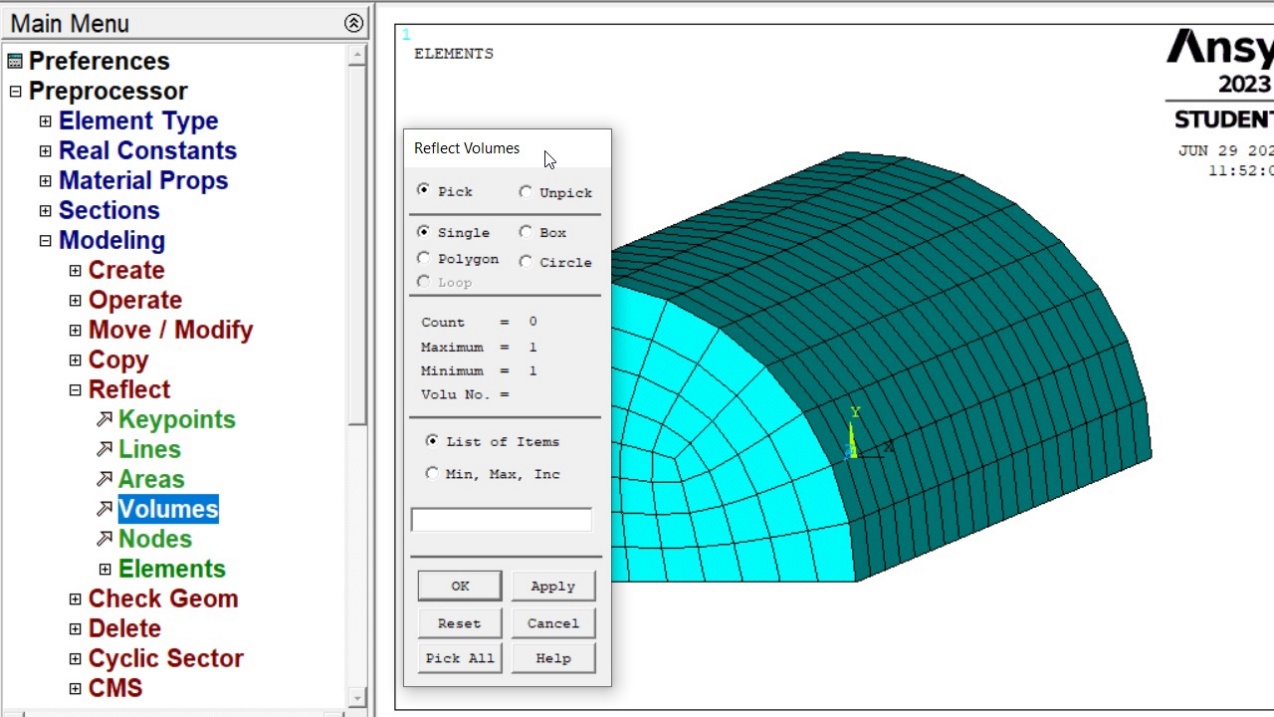Expand the Real Constants node

pos(45,151)
